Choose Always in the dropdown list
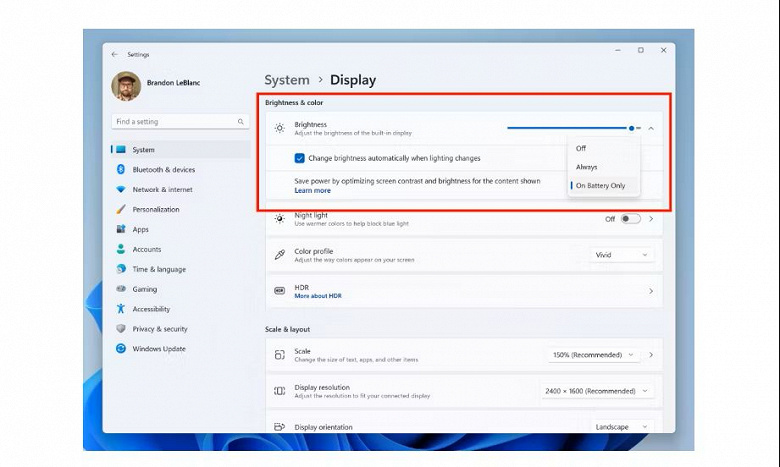Image resolution: width=780 pixels, height=467 pixels. [x=603, y=167]
